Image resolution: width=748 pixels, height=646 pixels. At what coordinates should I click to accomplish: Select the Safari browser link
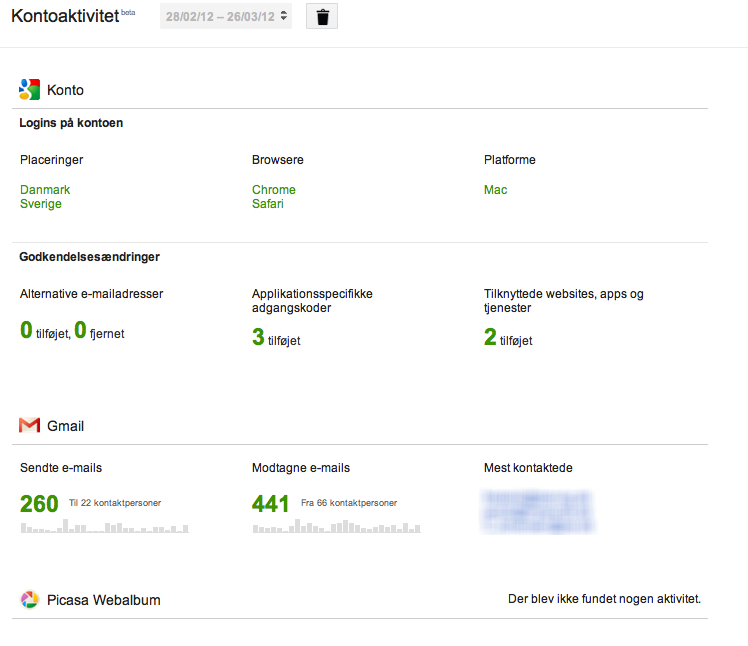click(268, 204)
